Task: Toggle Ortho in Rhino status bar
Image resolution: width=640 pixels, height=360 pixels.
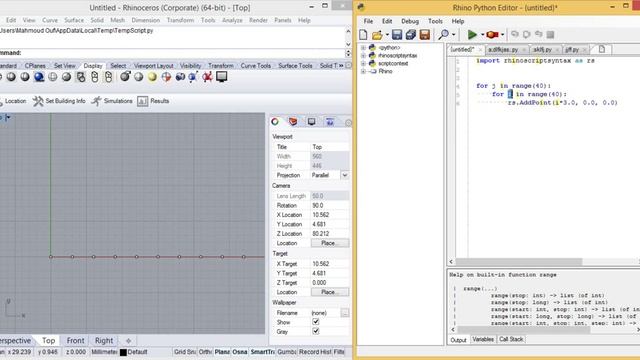Action: pyautogui.click(x=205, y=352)
